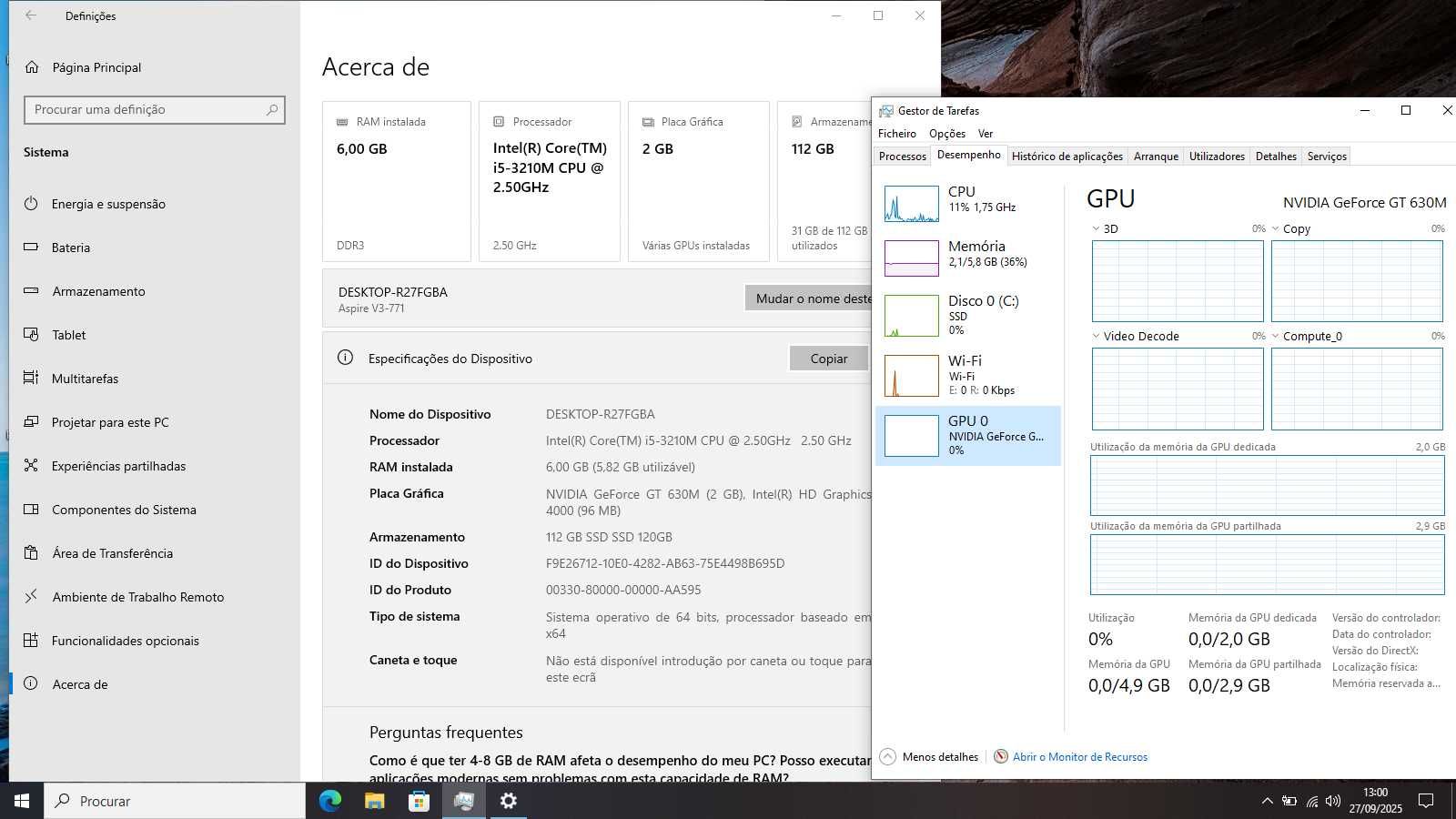This screenshot has height=819, width=1456.
Task: Select GPU 0 performance entry
Action: [968, 436]
